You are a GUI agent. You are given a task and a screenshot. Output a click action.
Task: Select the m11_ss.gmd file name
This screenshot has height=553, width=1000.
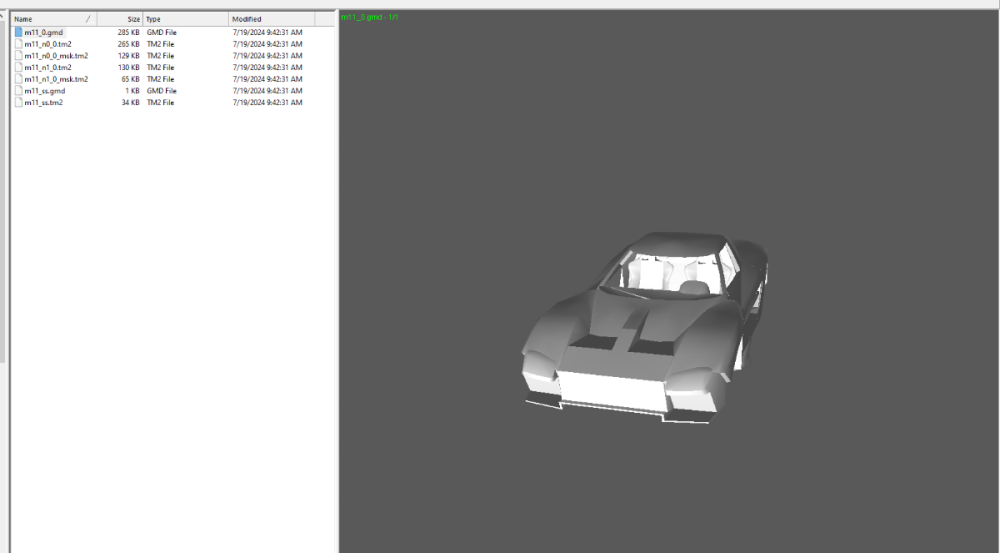(44, 90)
